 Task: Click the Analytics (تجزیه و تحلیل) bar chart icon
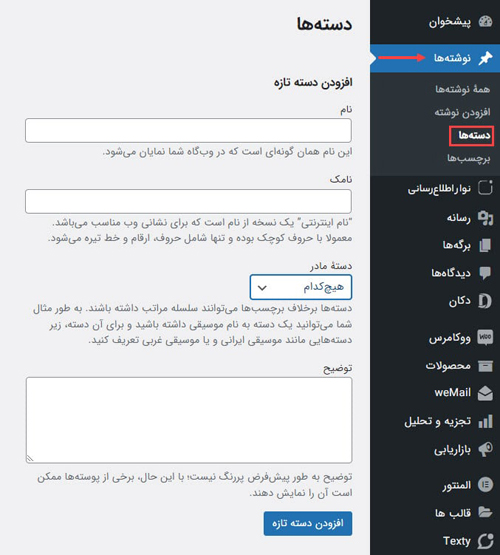coord(485,421)
